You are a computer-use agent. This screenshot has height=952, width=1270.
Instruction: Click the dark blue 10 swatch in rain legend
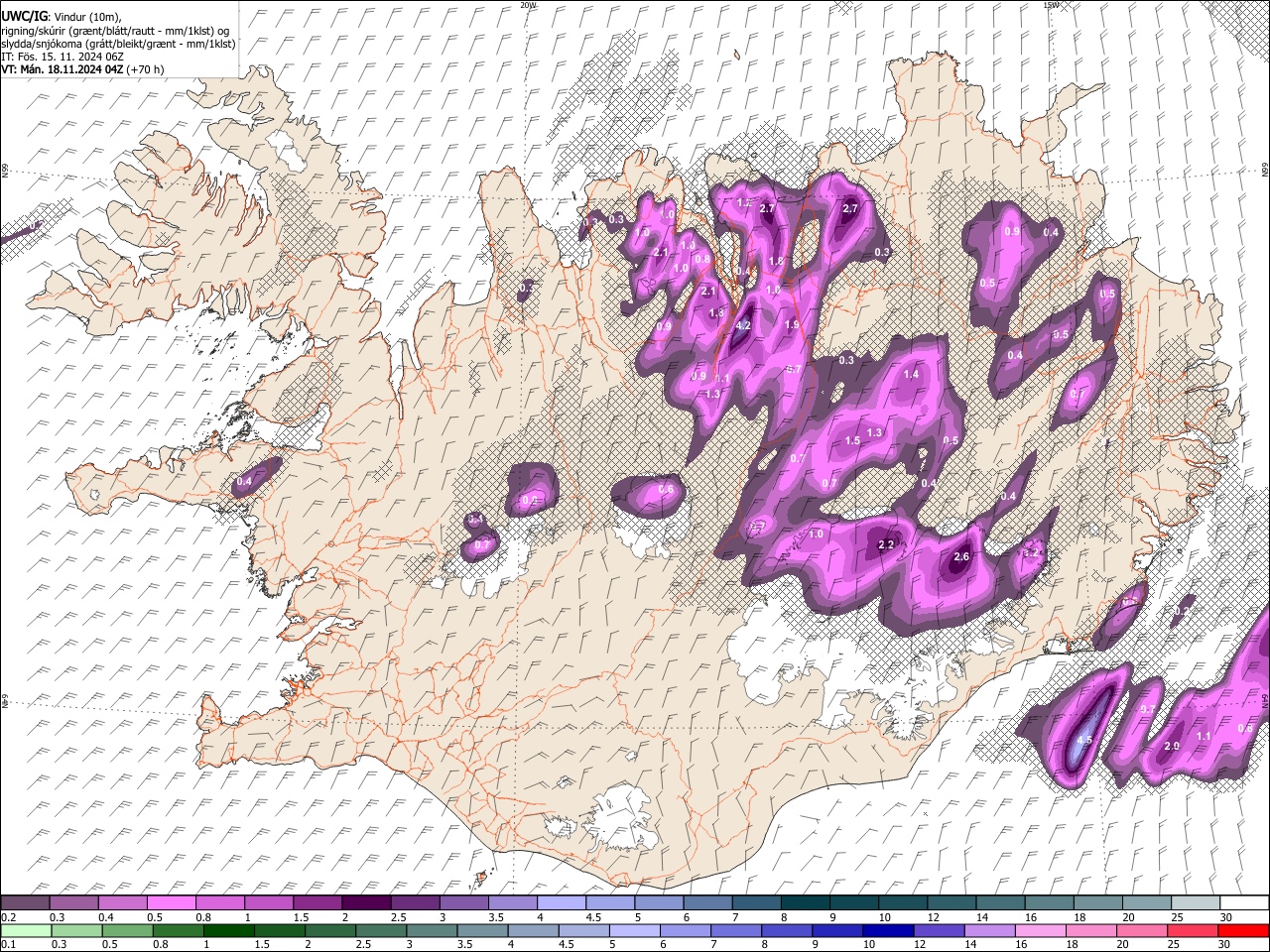[887, 931]
